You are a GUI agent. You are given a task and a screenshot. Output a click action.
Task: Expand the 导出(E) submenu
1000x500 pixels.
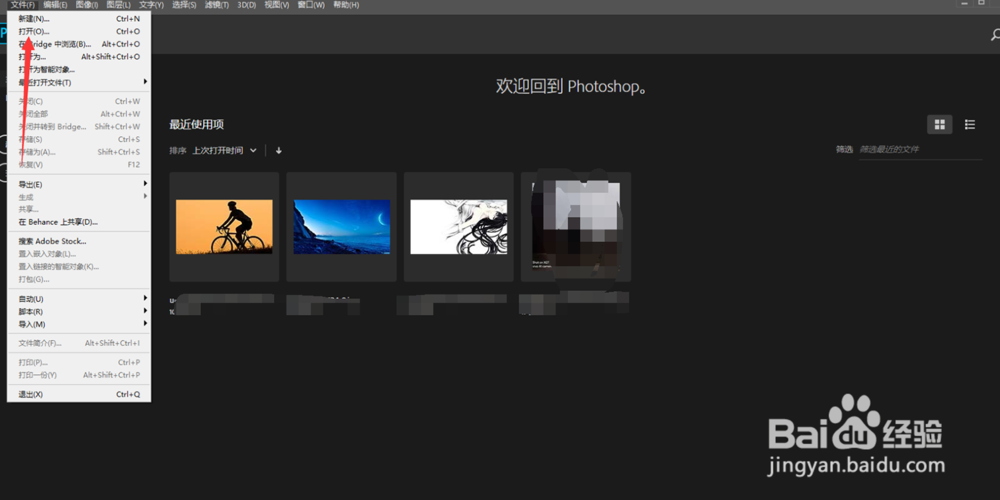click(79, 184)
